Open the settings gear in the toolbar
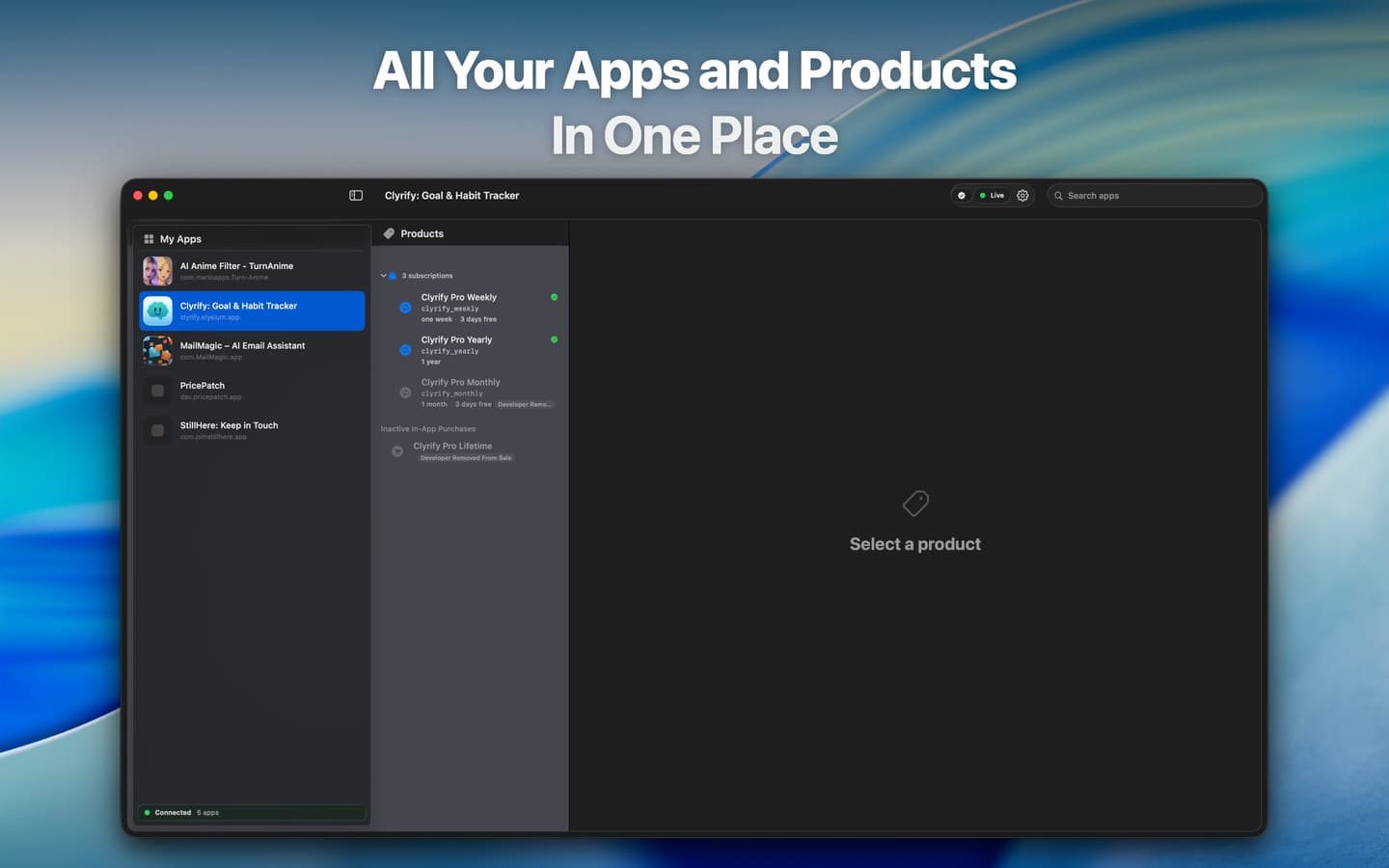 pos(1022,195)
